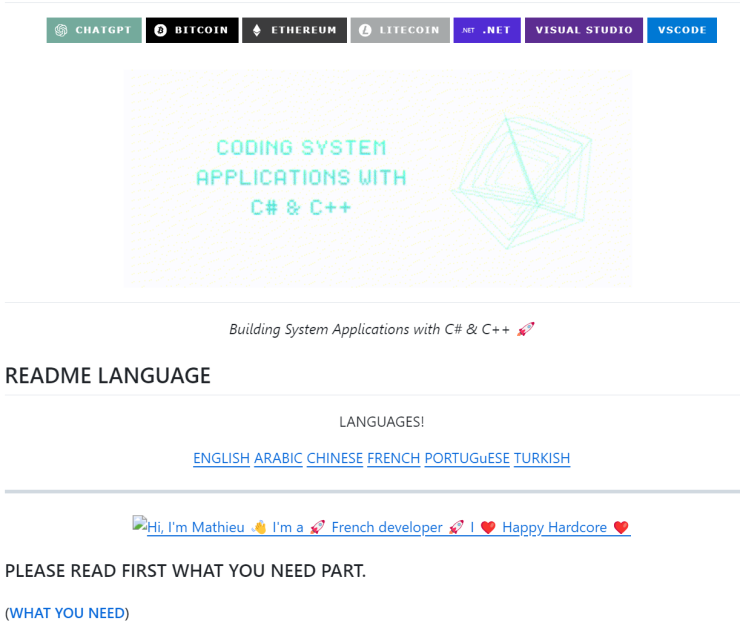
Task: Click the ChatGPT badge
Action: tap(94, 30)
